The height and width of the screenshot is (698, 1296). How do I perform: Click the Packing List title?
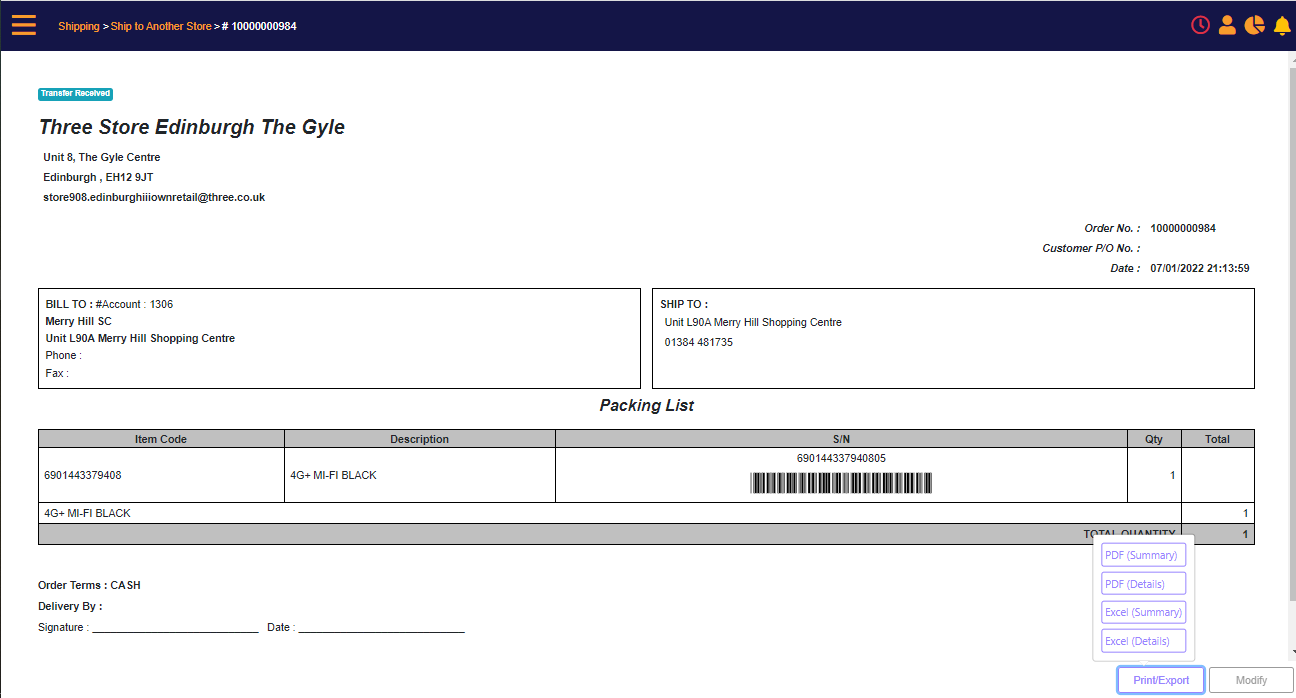647,405
